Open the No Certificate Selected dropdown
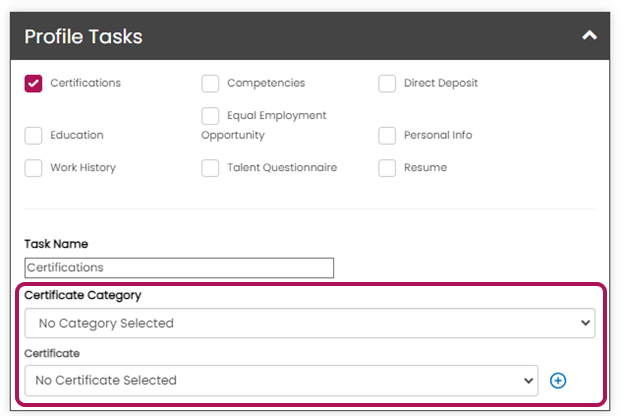 (x=281, y=380)
